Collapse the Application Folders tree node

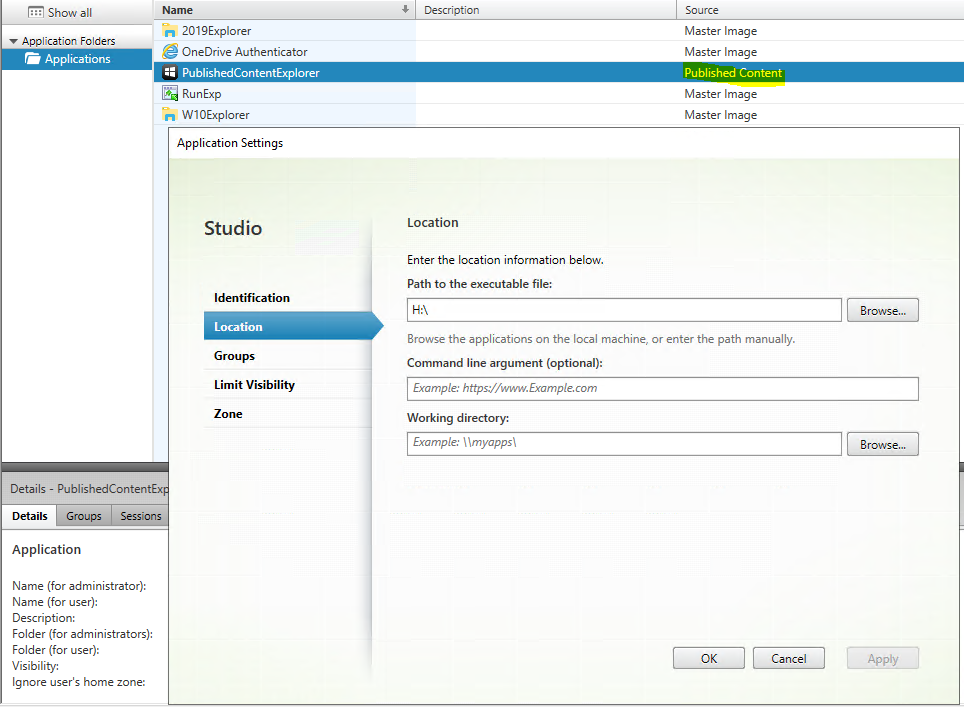pyautogui.click(x=13, y=41)
